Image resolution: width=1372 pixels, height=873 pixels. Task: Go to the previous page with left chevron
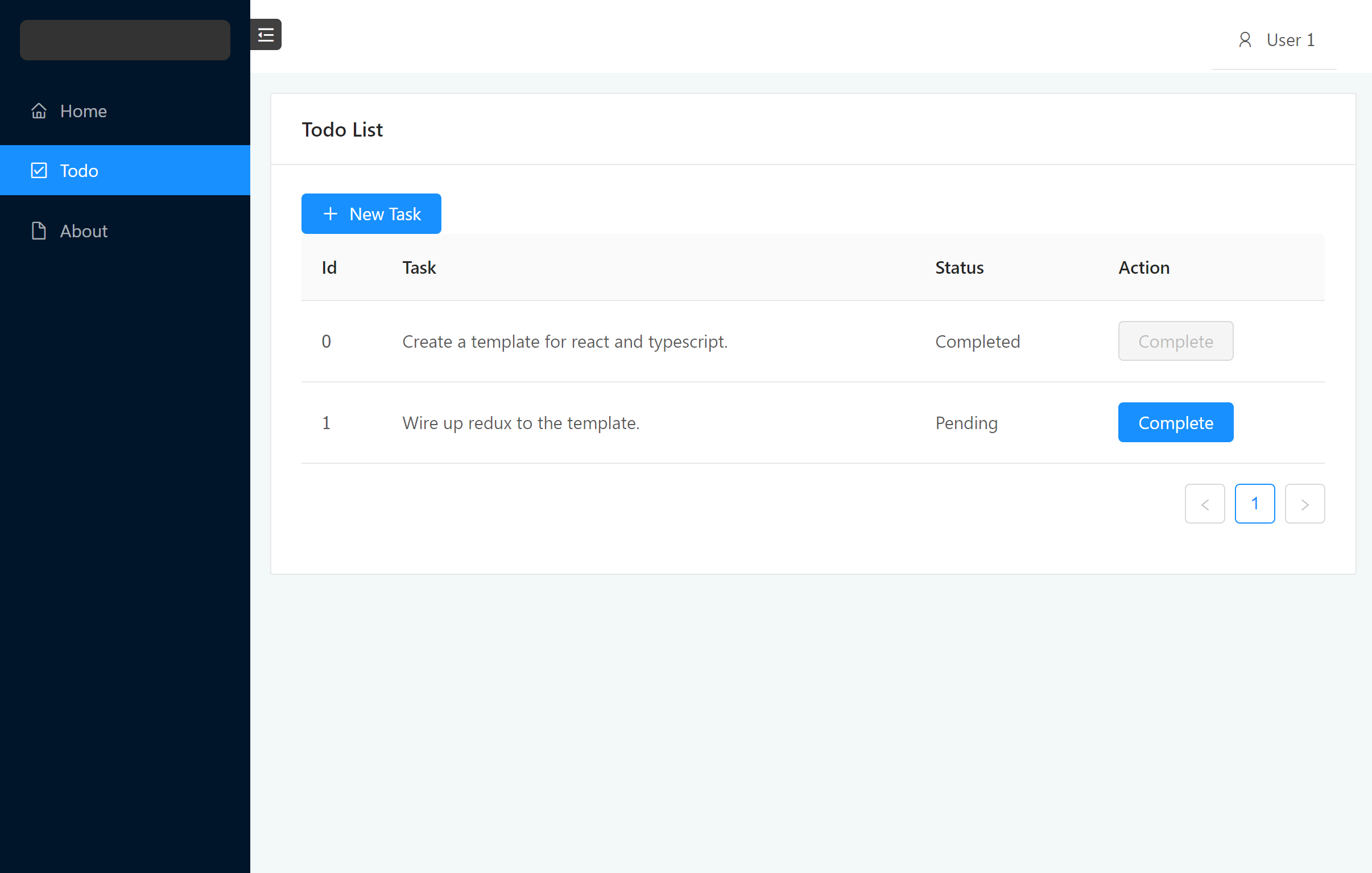1205,504
